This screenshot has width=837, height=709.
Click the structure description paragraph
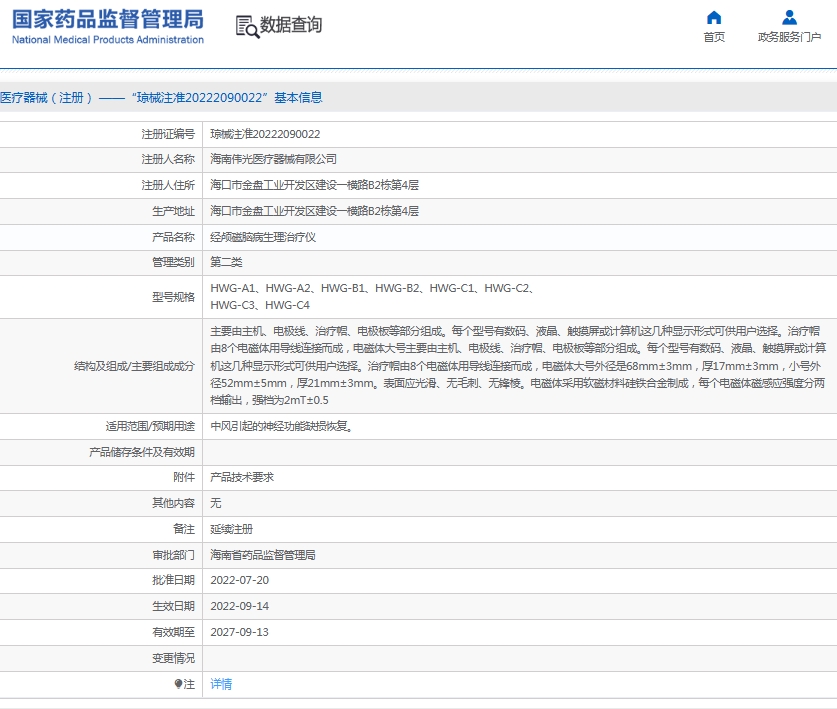(518, 366)
